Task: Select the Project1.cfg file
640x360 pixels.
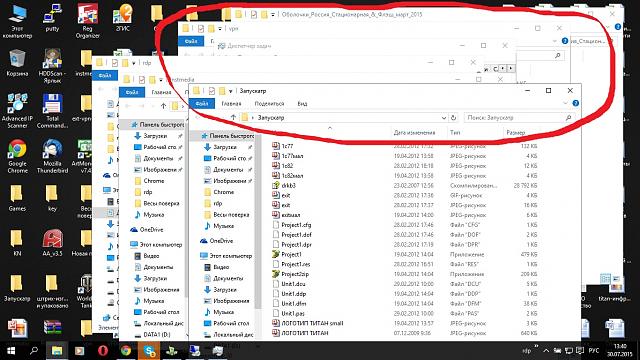Action: (296, 225)
